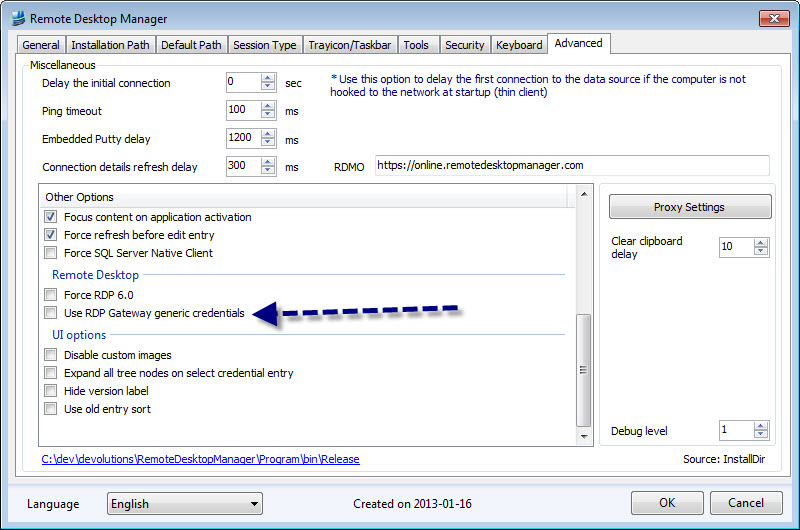Screen dimensions: 800x530
Task: Uncheck Force refresh before edit entry
Action: (x=51, y=235)
